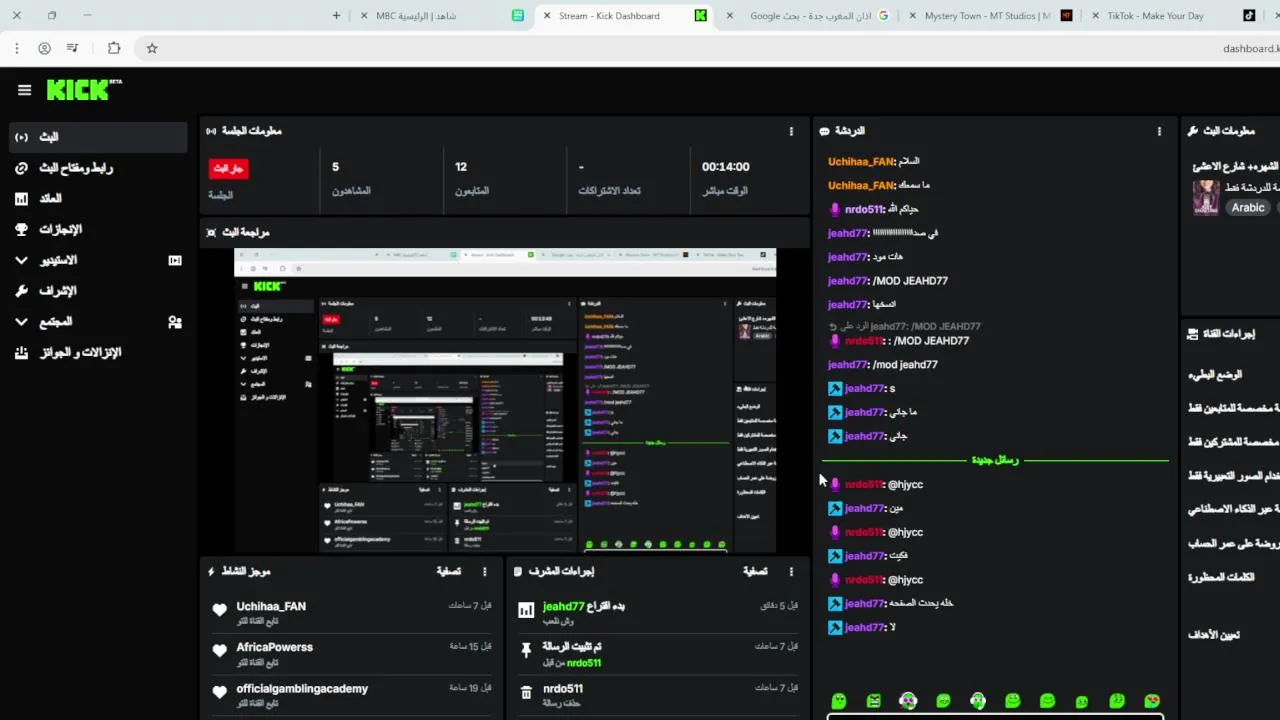
Task: Open activity feed panel three-dot menu
Action: (485, 571)
